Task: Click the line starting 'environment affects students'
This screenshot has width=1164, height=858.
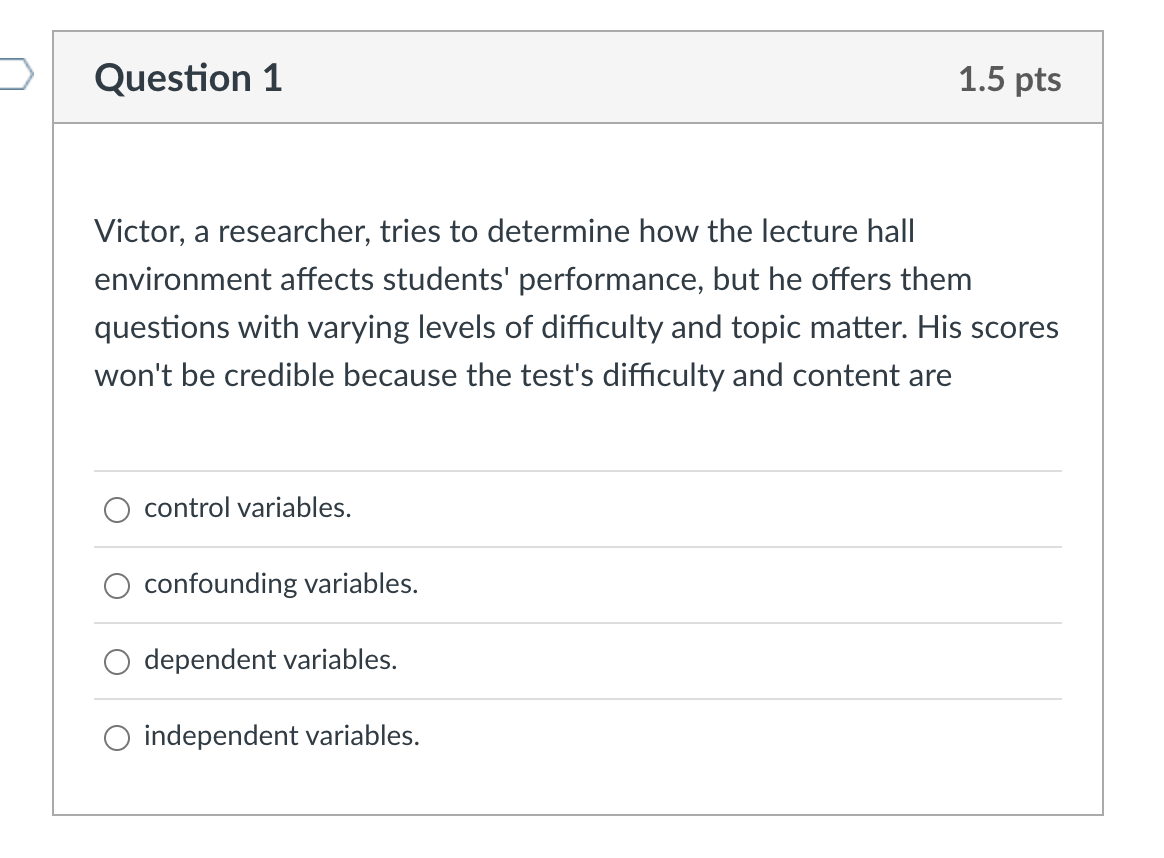Action: coord(533,280)
